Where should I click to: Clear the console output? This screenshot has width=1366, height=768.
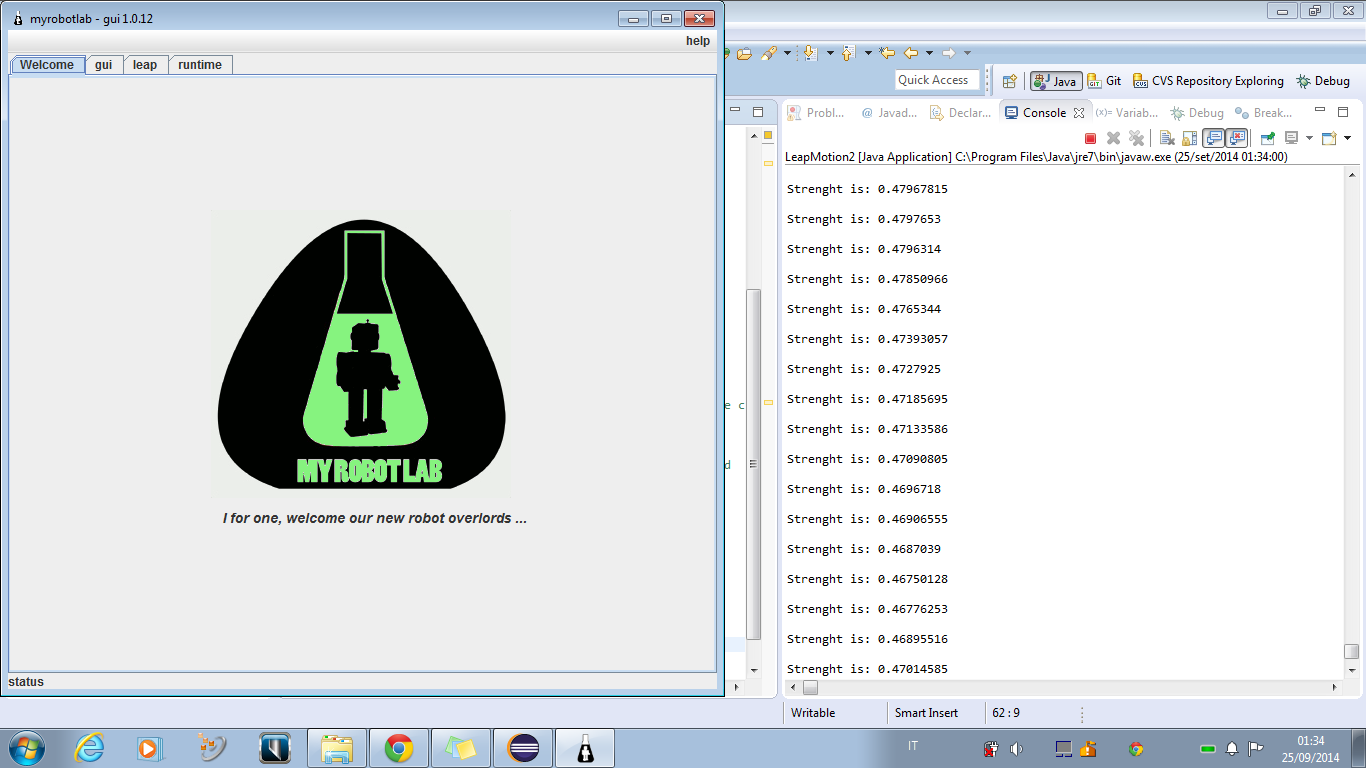[x=1167, y=138]
